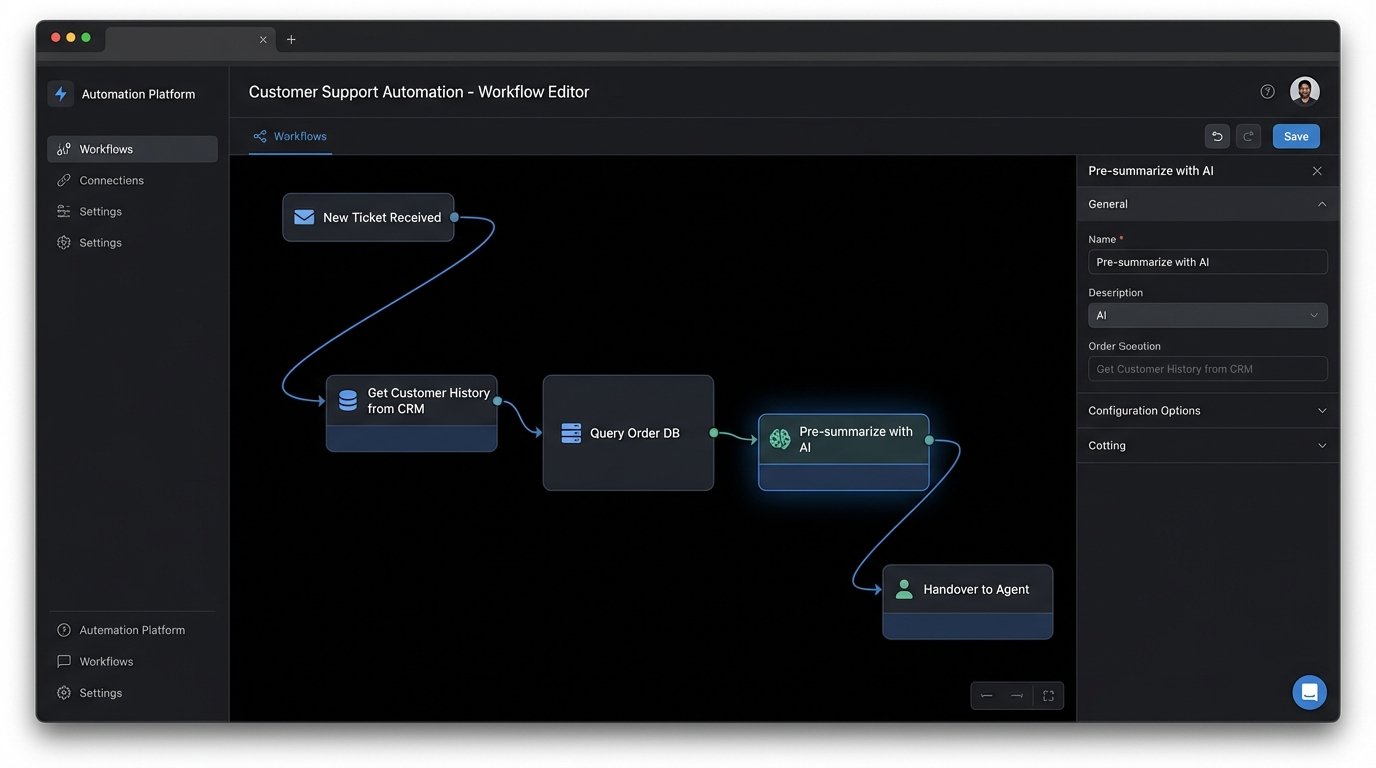Viewport: 1376px width, 768px height.
Task: Click the brain icon on Pre-summarize with AI node
Action: [x=779, y=438]
